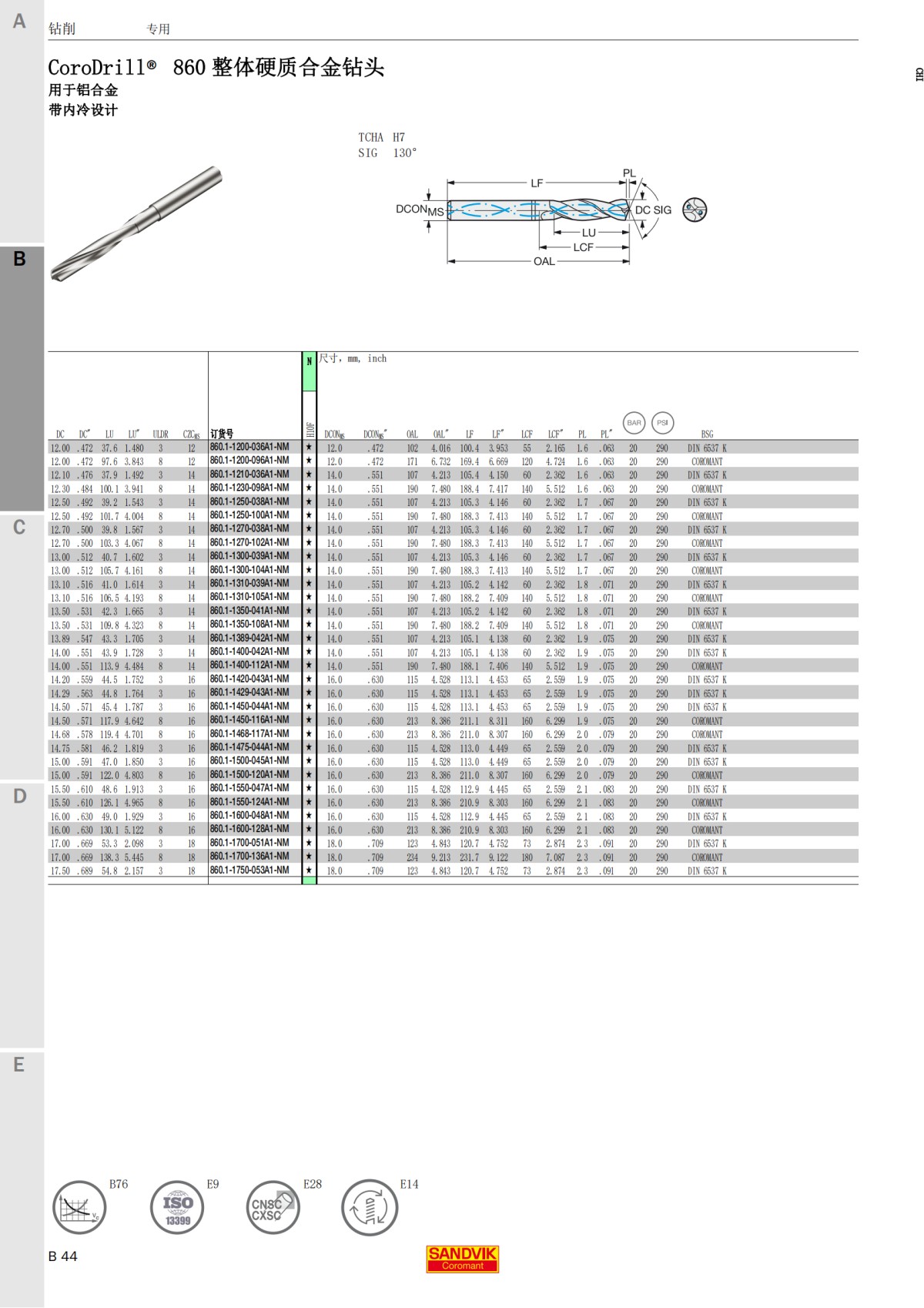The height and width of the screenshot is (1308, 924).
Task: Click order code 860.1-1389-042A1-NM
Action: (249, 639)
